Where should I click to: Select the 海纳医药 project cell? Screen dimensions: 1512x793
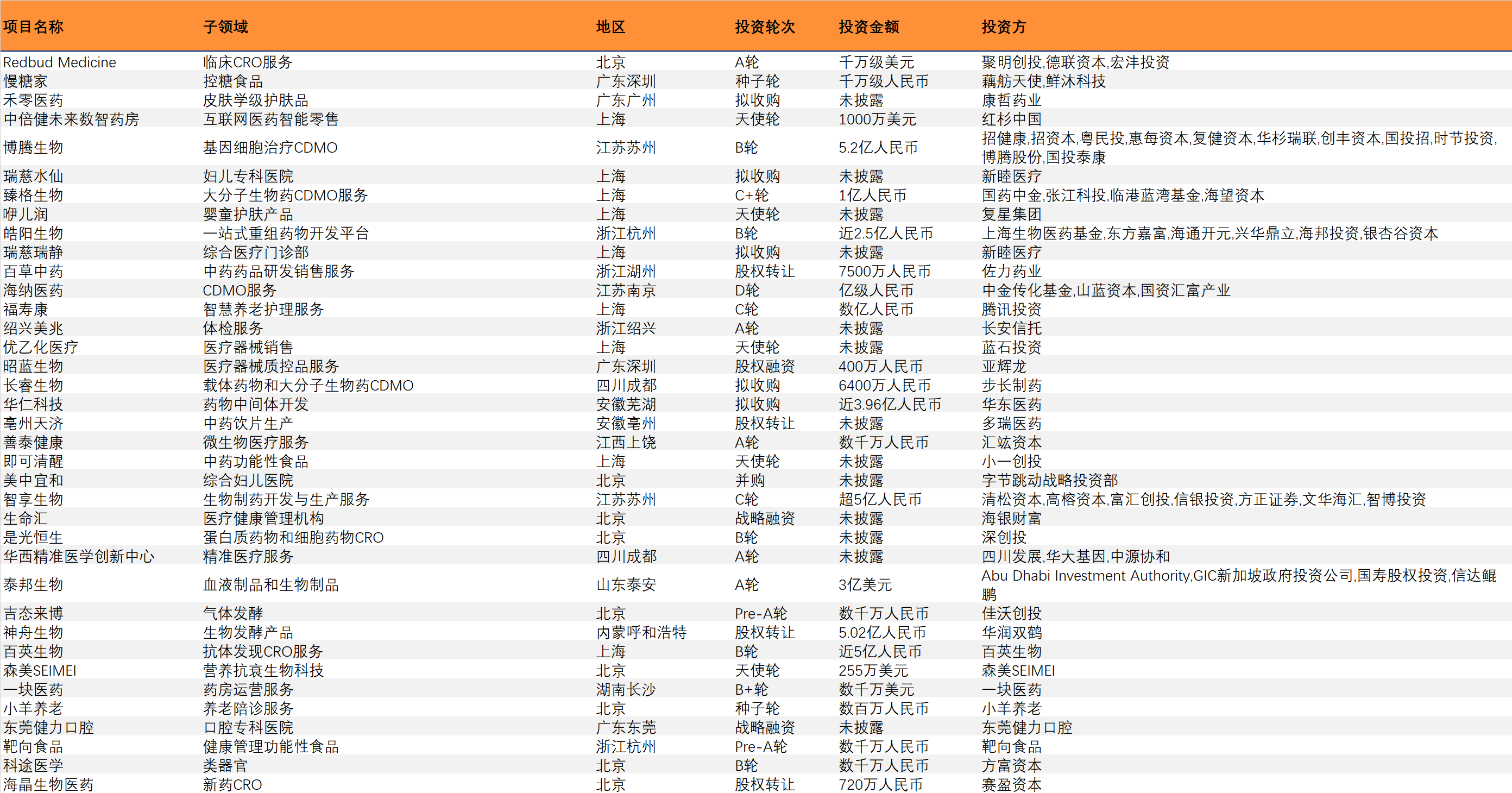click(x=33, y=291)
